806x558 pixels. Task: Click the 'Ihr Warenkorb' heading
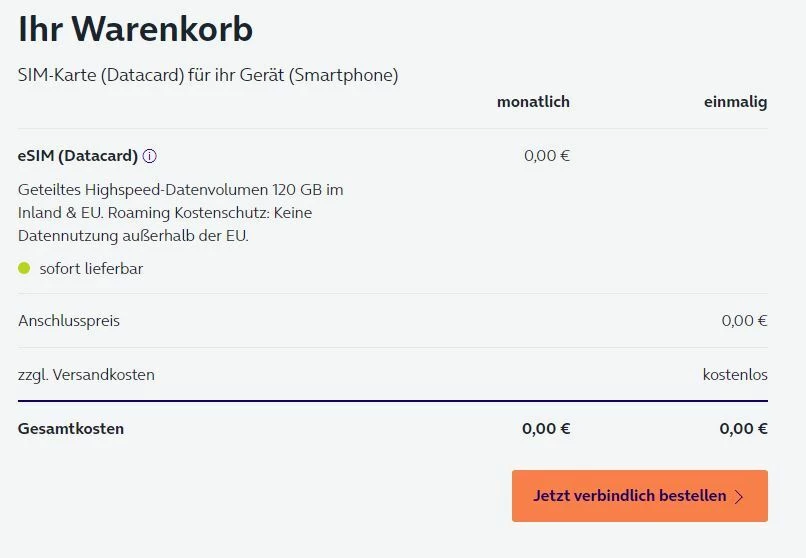(x=135, y=30)
